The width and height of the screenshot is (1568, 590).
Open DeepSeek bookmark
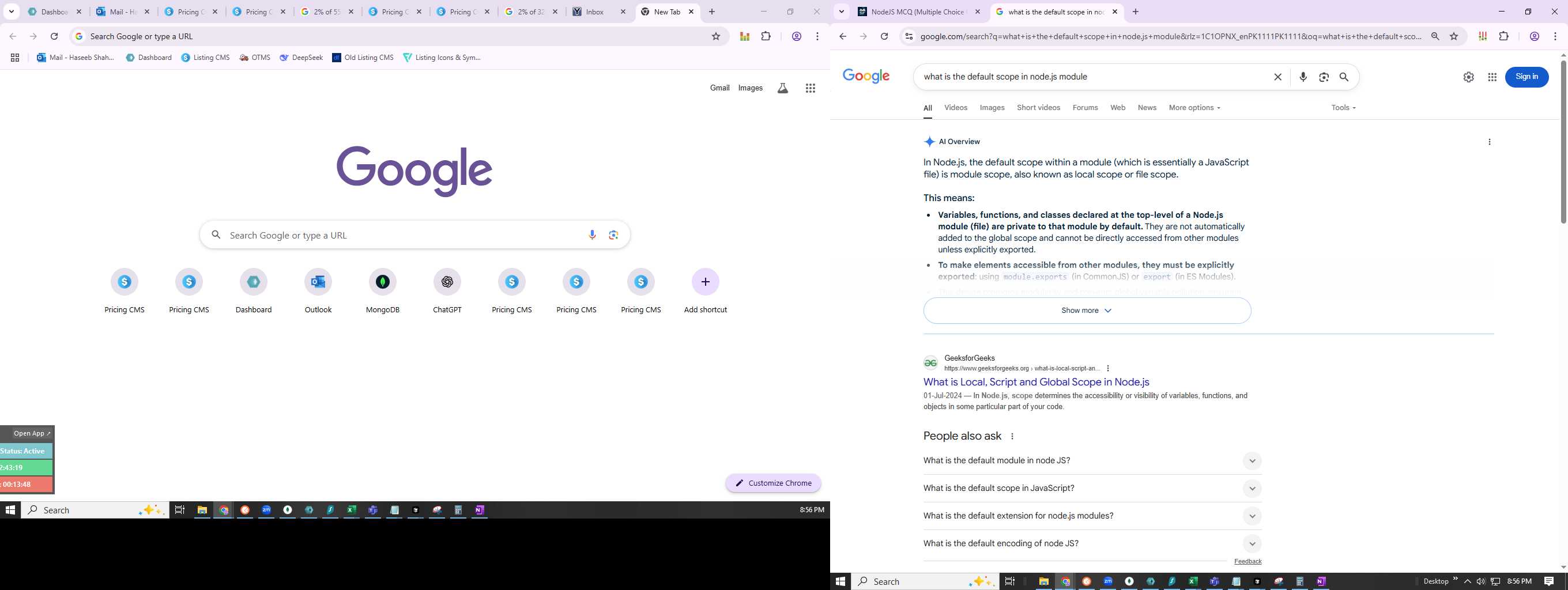click(x=301, y=58)
